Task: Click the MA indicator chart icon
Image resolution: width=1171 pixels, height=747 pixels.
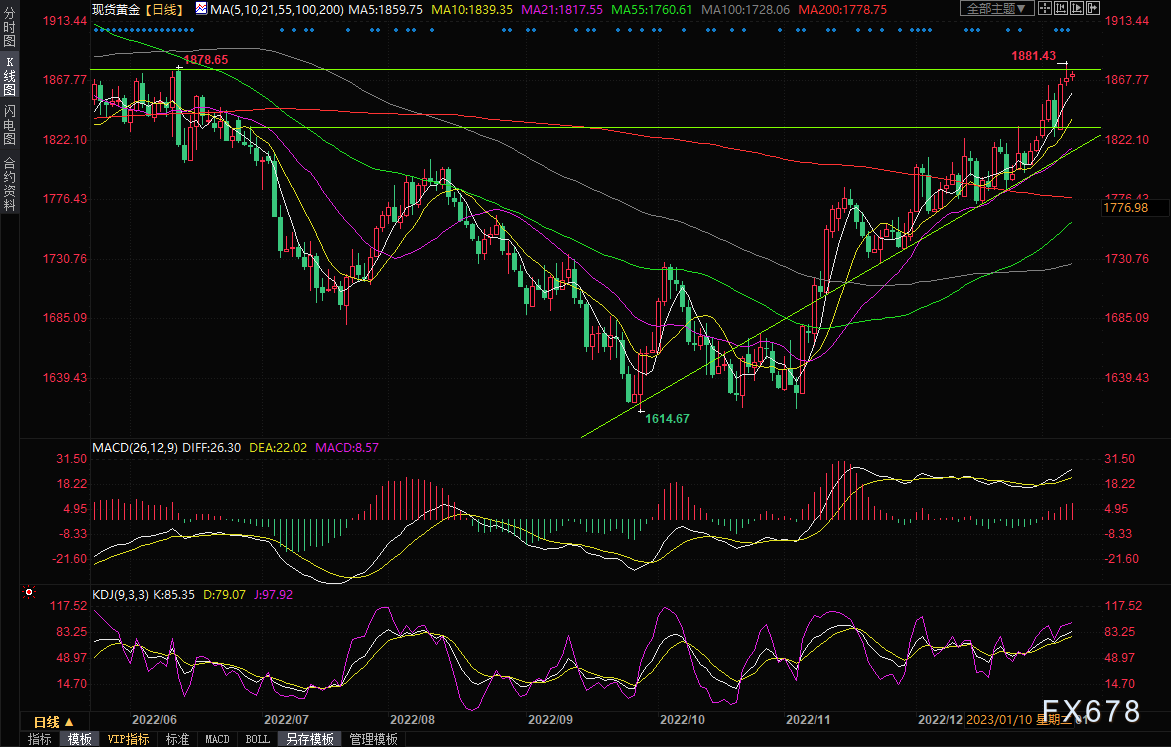Action: [x=201, y=8]
